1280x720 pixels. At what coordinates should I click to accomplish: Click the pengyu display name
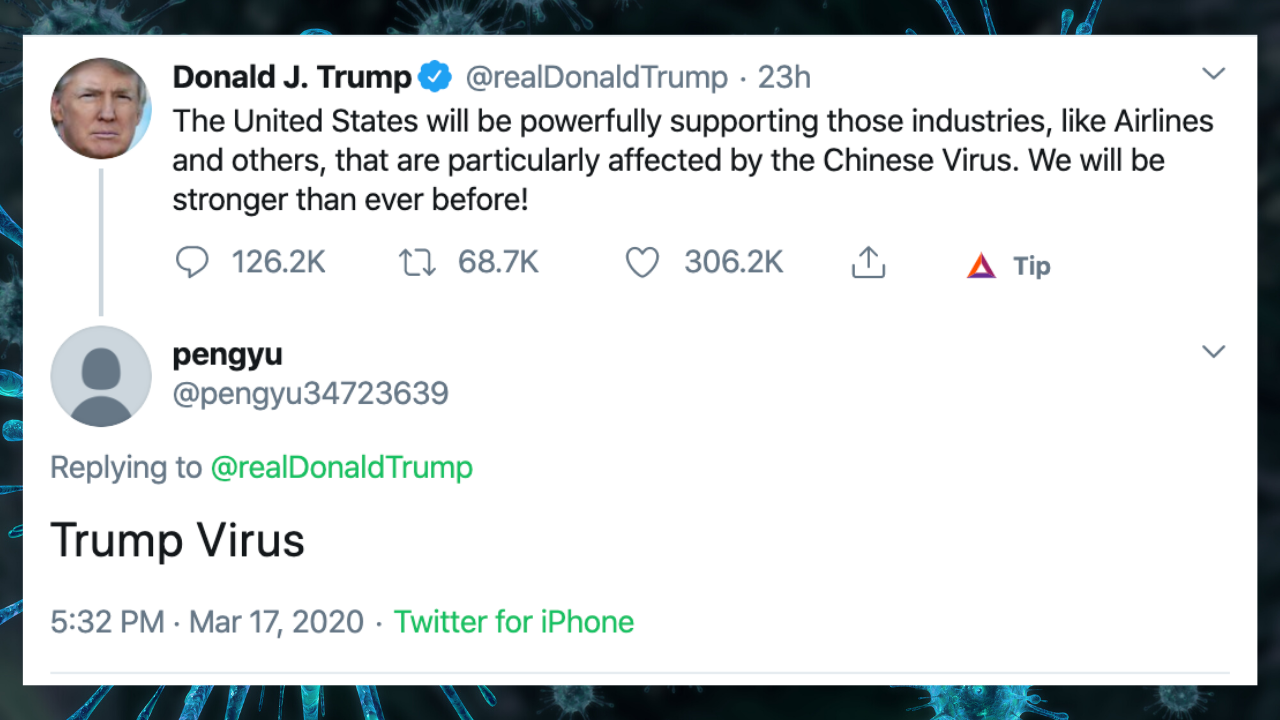click(x=227, y=354)
